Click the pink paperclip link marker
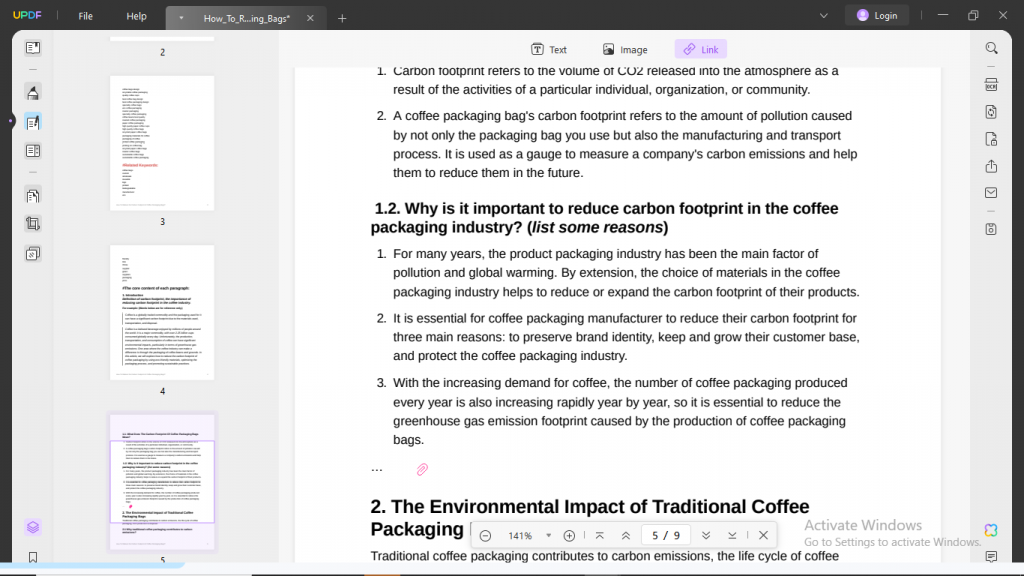This screenshot has height=576, width=1024. coord(422,469)
